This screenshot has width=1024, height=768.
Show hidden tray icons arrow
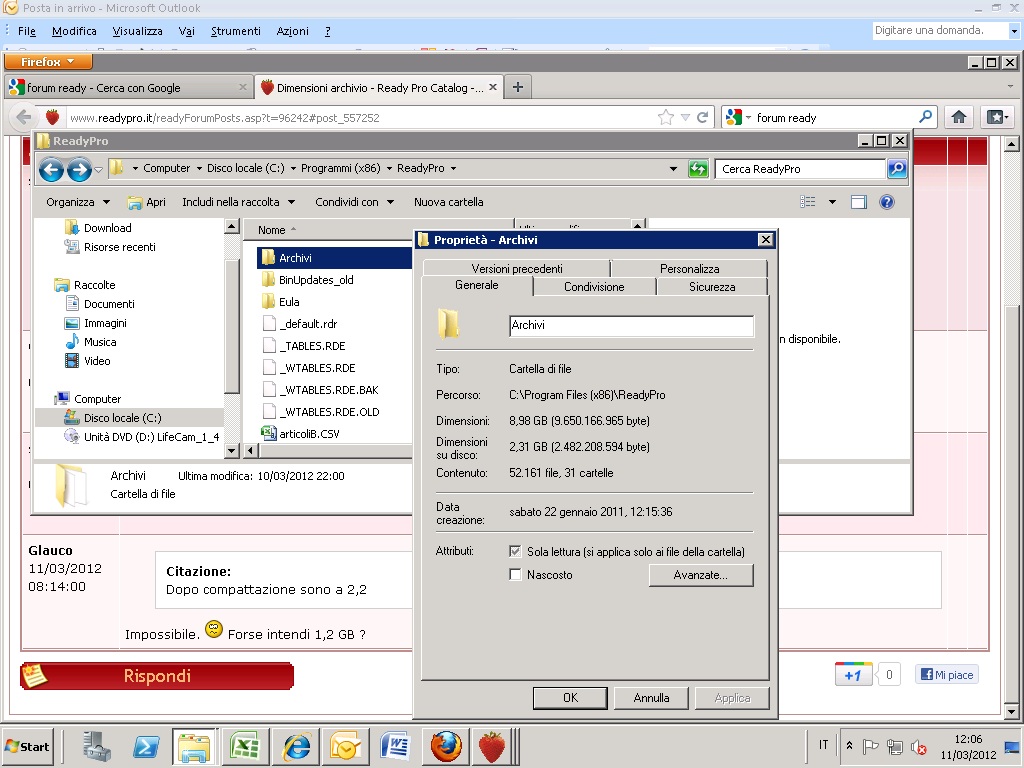pos(849,746)
